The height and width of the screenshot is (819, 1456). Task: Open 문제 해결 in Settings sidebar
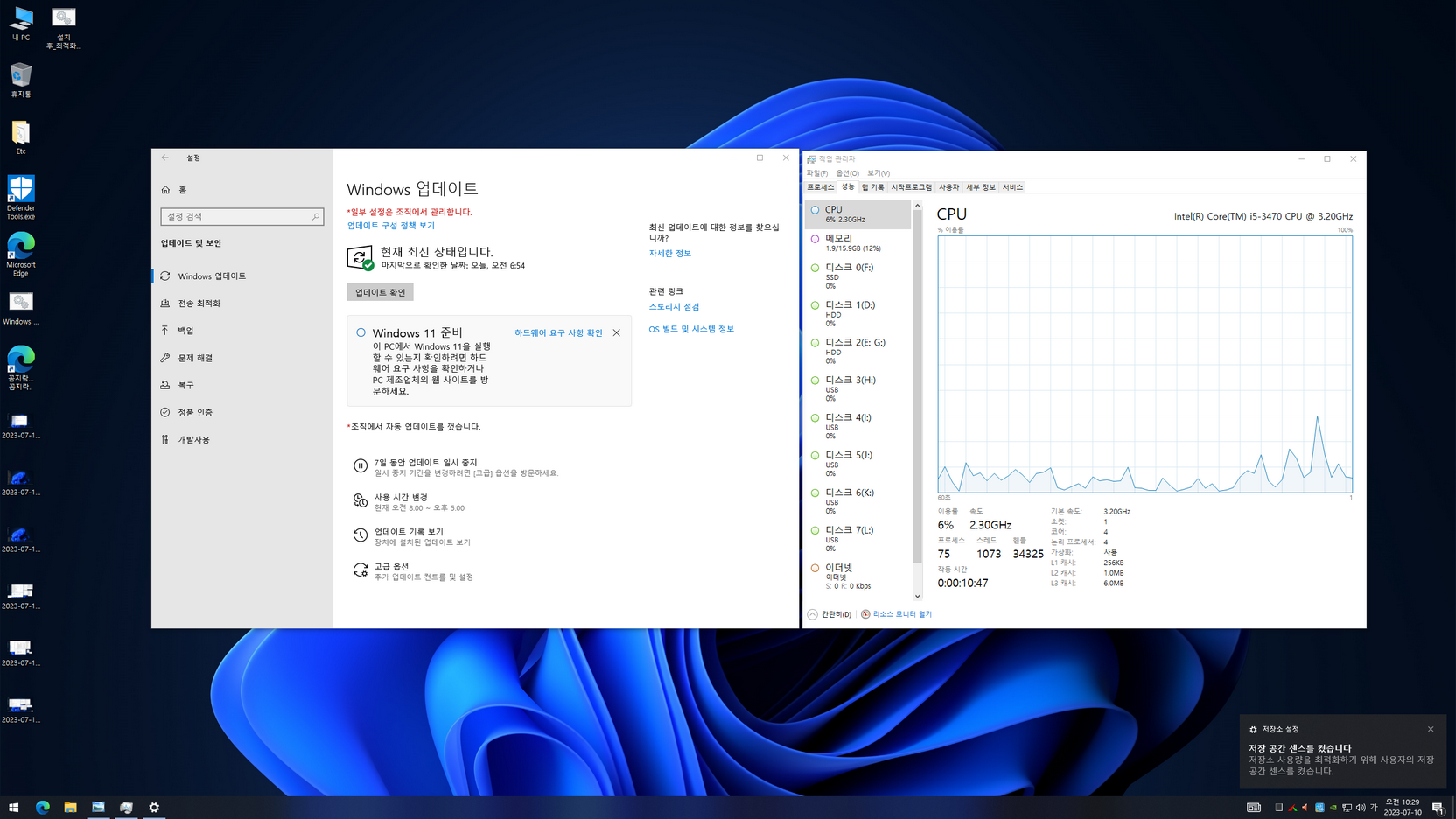pos(242,358)
